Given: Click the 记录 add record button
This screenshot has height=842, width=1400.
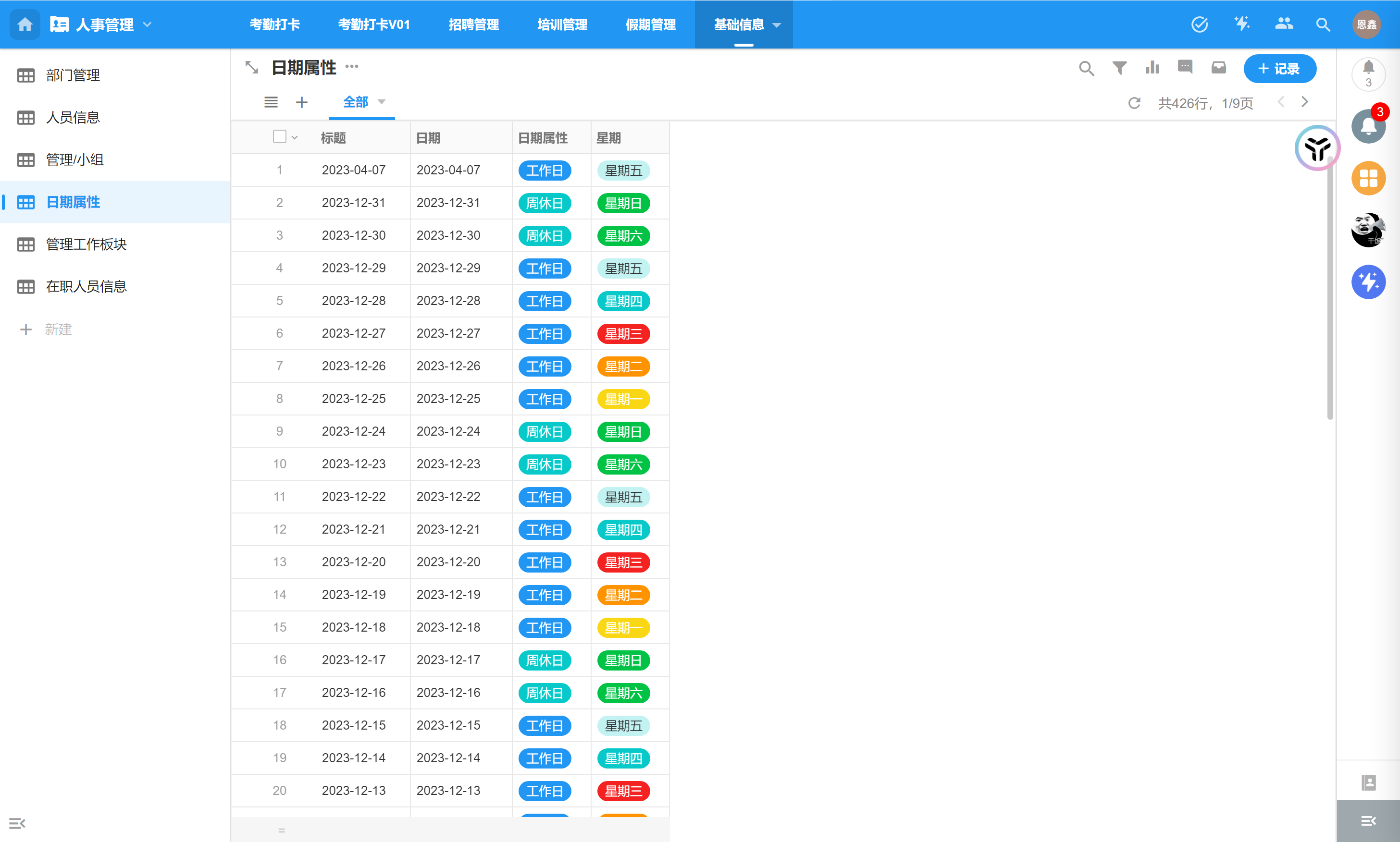Looking at the screenshot, I should (x=1280, y=69).
